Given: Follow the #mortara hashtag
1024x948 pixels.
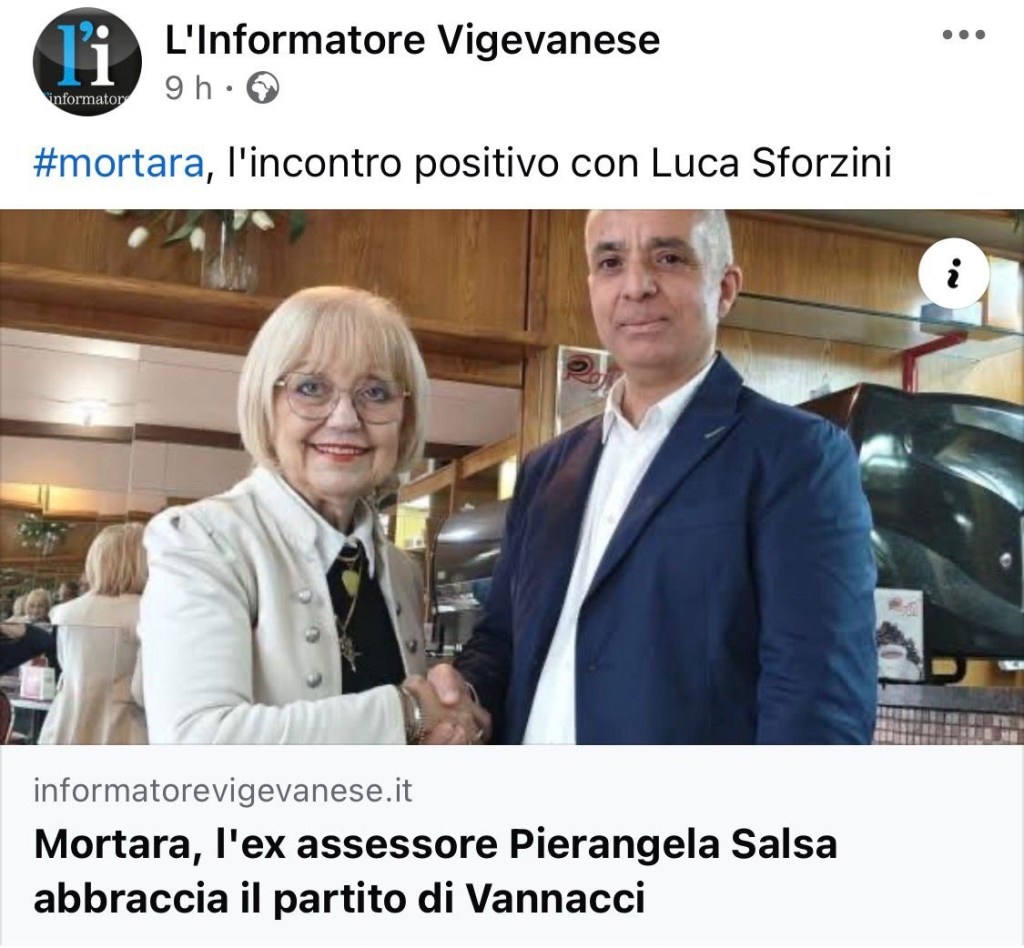Looking at the screenshot, I should (x=118, y=163).
